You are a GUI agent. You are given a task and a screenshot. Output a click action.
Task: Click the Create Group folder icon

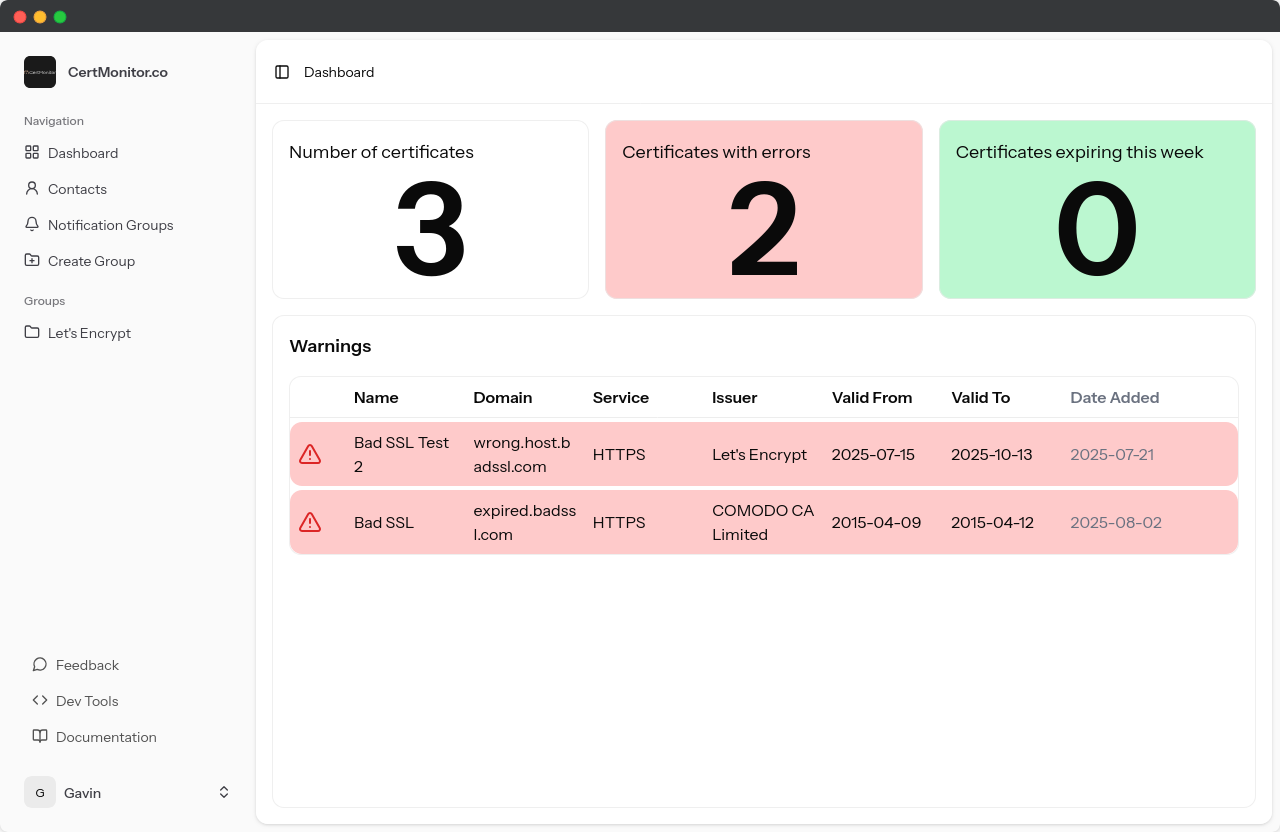(32, 260)
